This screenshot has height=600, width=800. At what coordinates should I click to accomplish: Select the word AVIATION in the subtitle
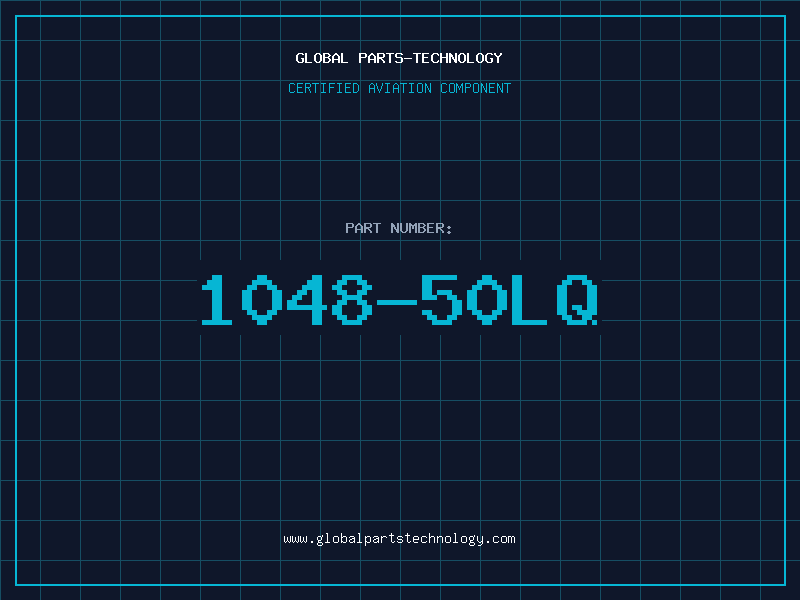399,88
